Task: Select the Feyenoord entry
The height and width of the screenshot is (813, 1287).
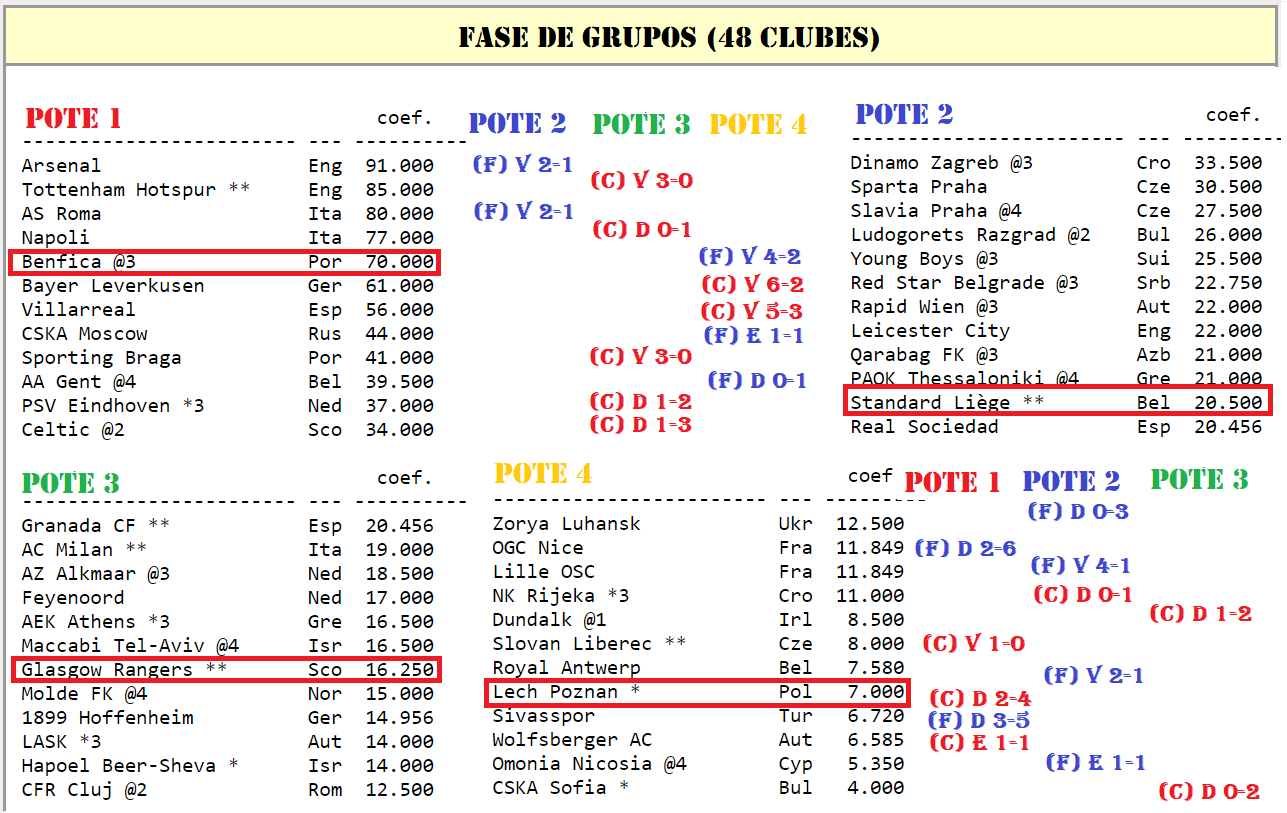Action: 72,598
